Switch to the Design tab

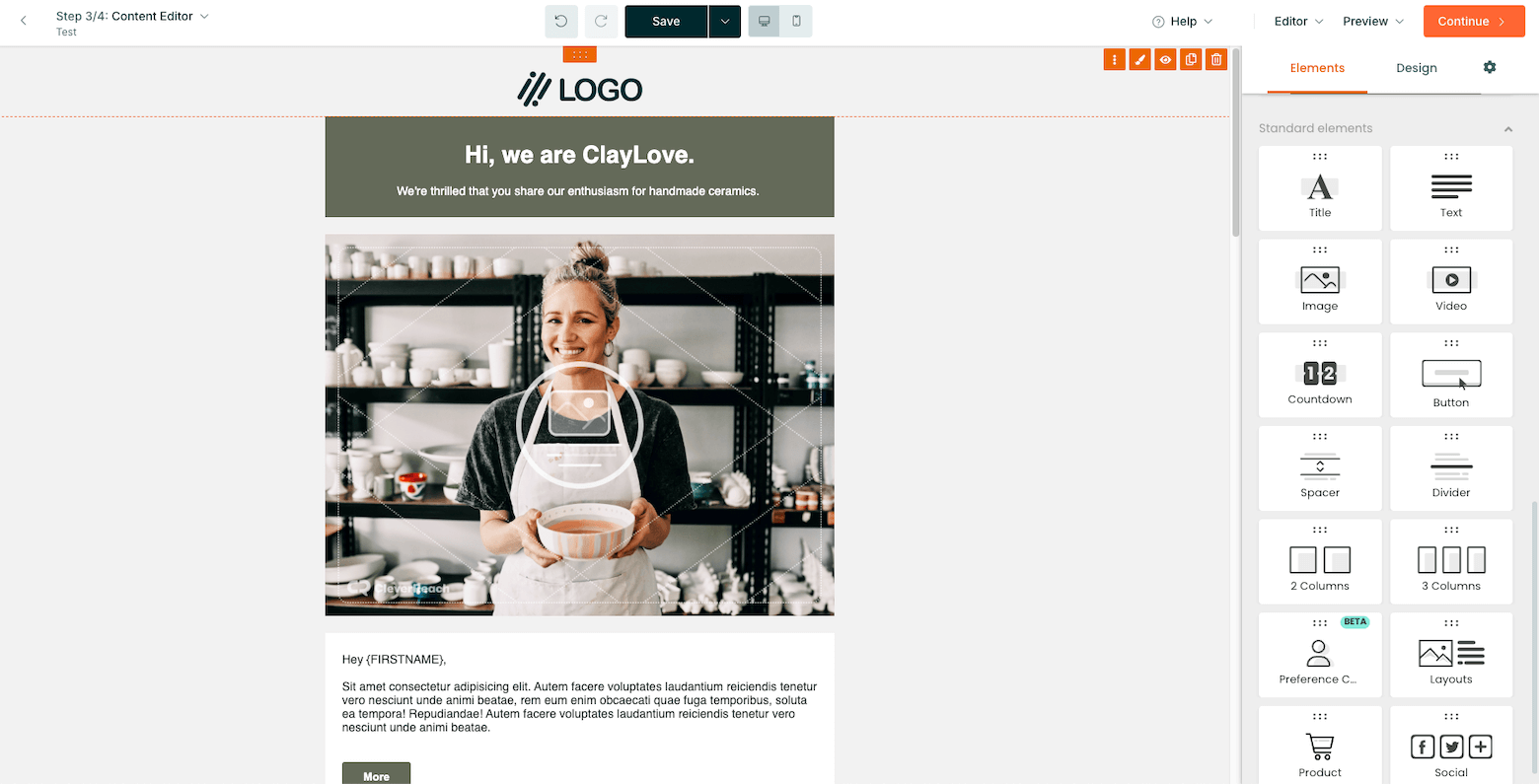coord(1417,68)
